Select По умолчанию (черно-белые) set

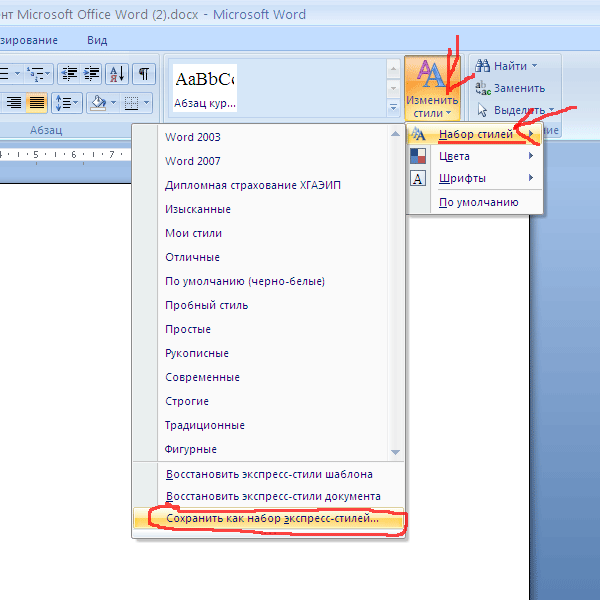click(x=245, y=281)
